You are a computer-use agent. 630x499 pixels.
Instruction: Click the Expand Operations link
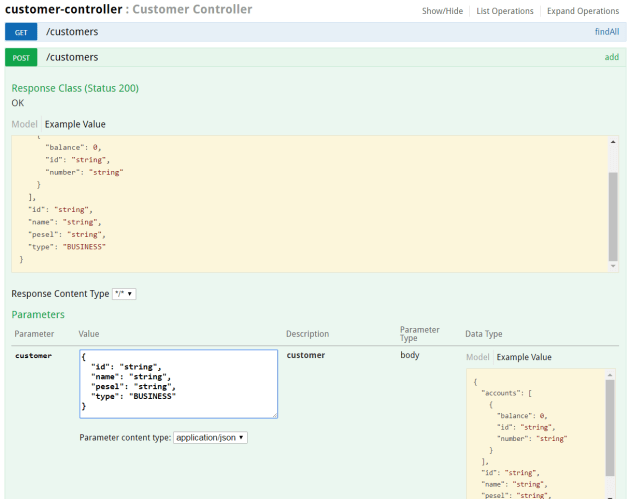(583, 11)
